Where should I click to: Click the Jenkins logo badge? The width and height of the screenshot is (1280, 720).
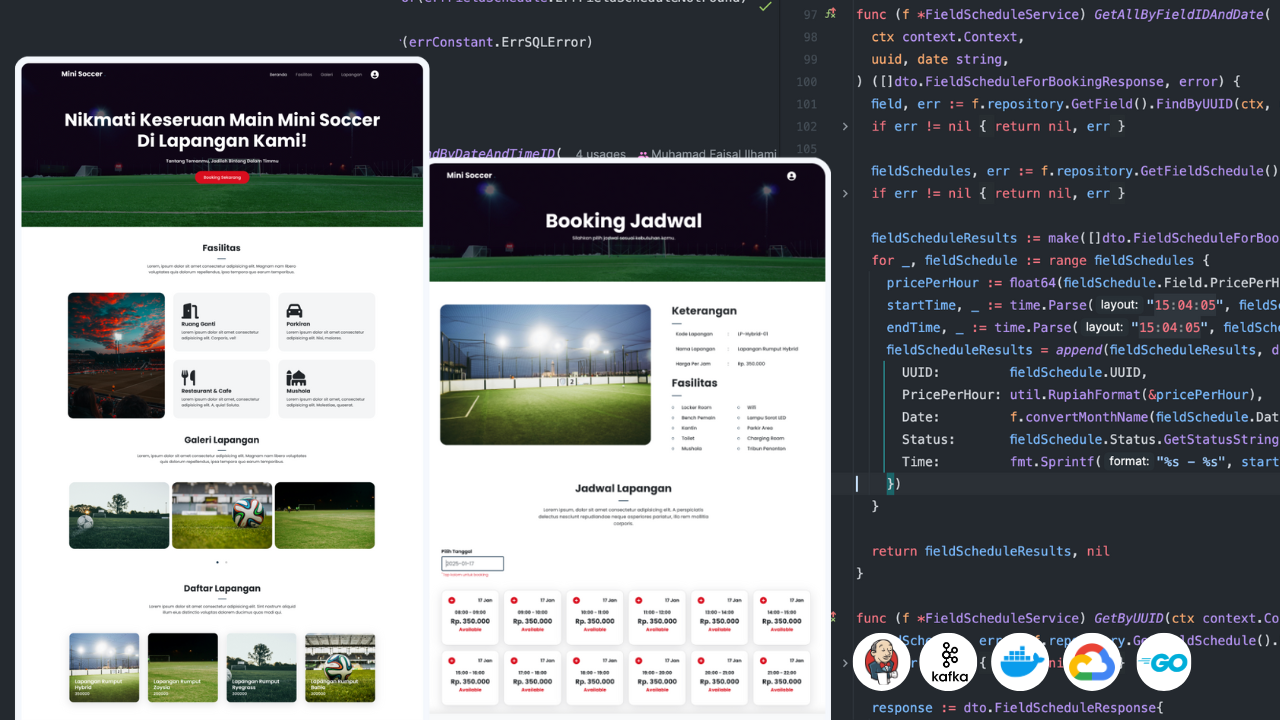[881, 662]
